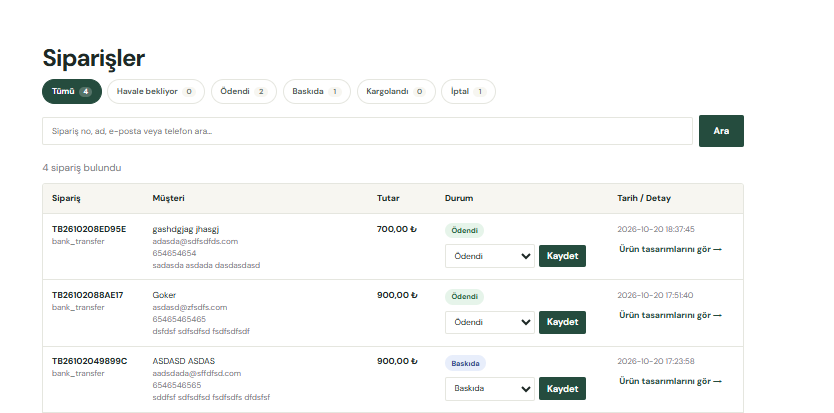Click the Tutar column header

point(388,199)
